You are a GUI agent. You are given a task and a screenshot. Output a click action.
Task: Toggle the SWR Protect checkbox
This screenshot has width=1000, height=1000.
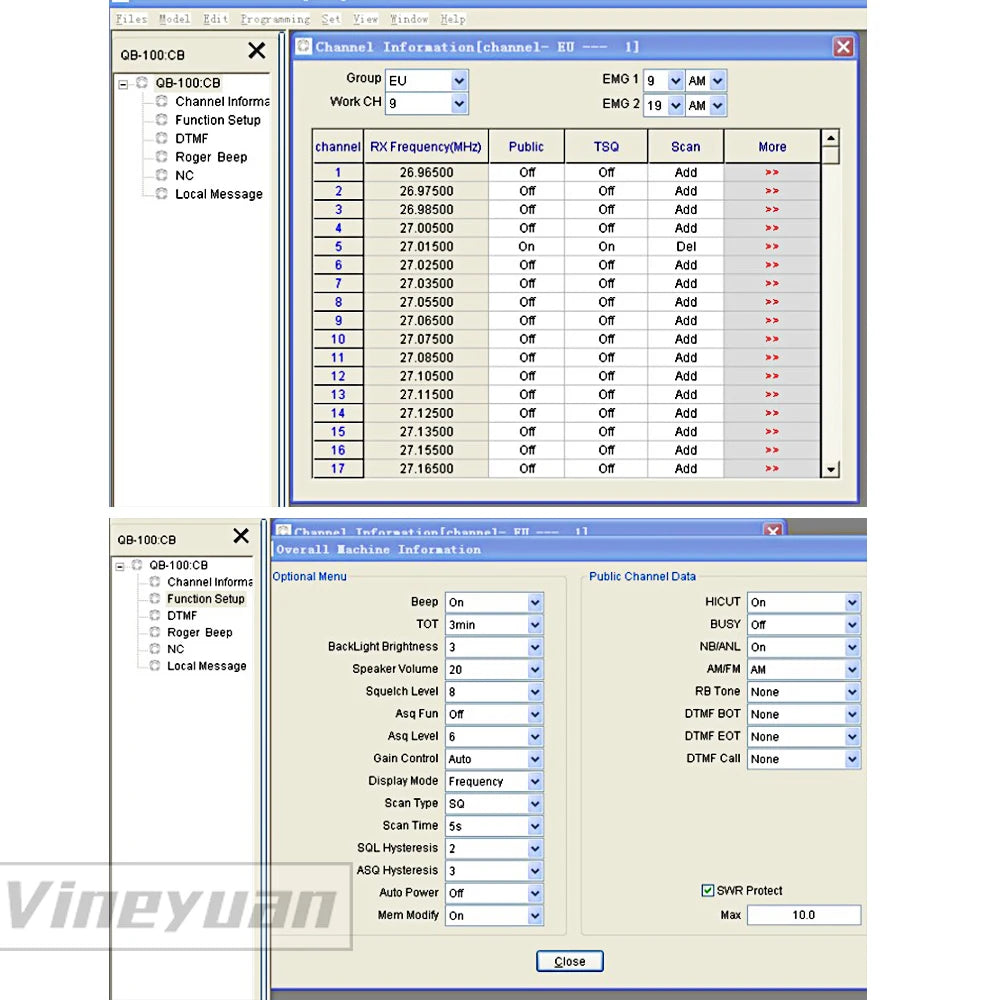point(708,891)
